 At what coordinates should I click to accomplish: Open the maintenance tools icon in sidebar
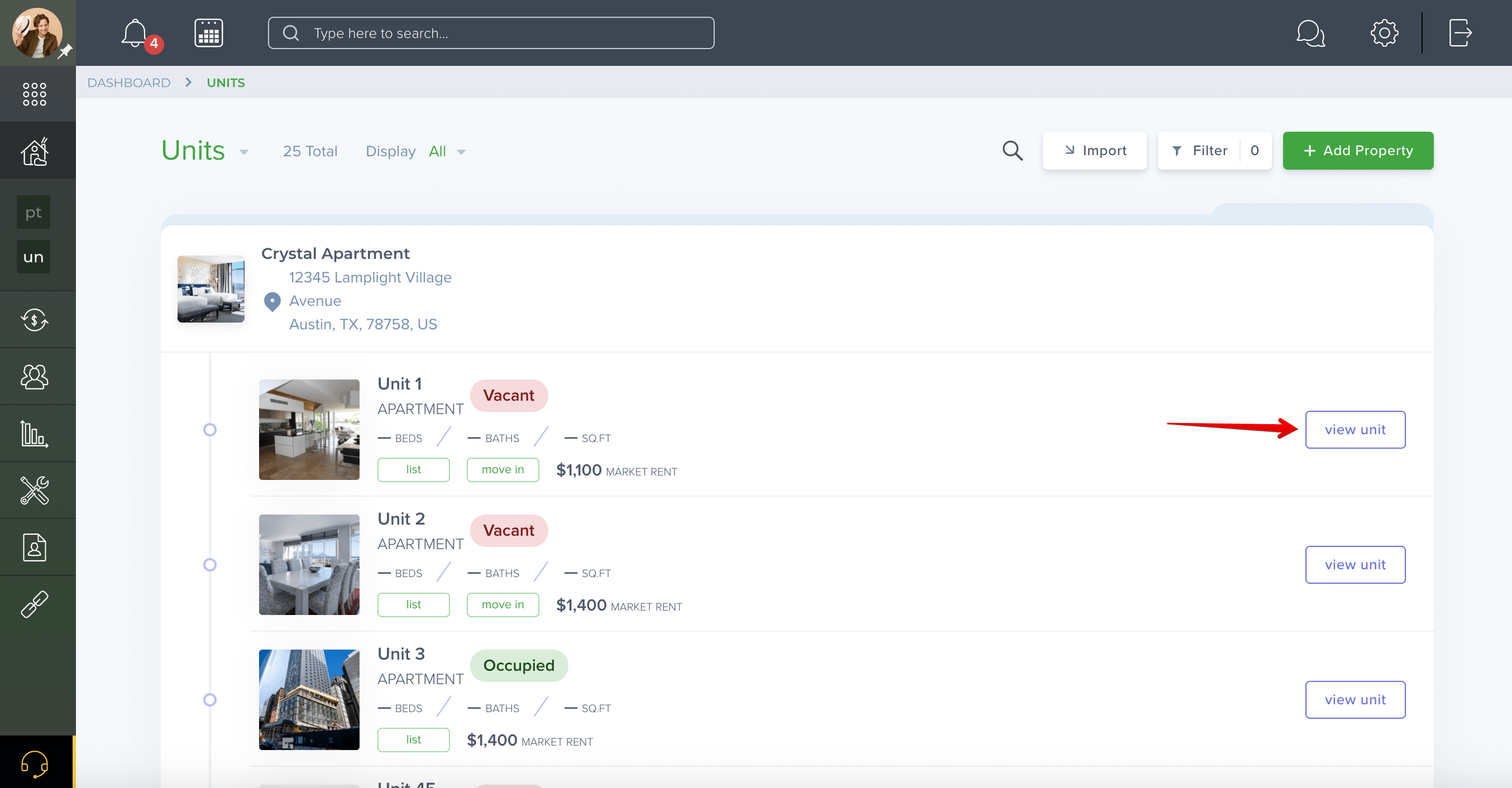34,491
